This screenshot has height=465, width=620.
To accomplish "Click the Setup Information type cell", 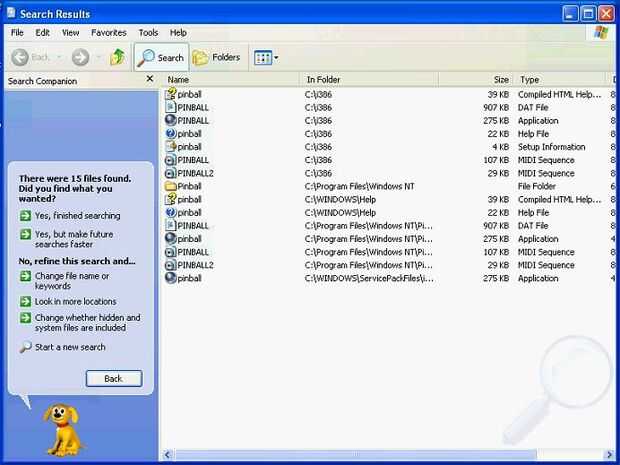I will click(x=551, y=147).
